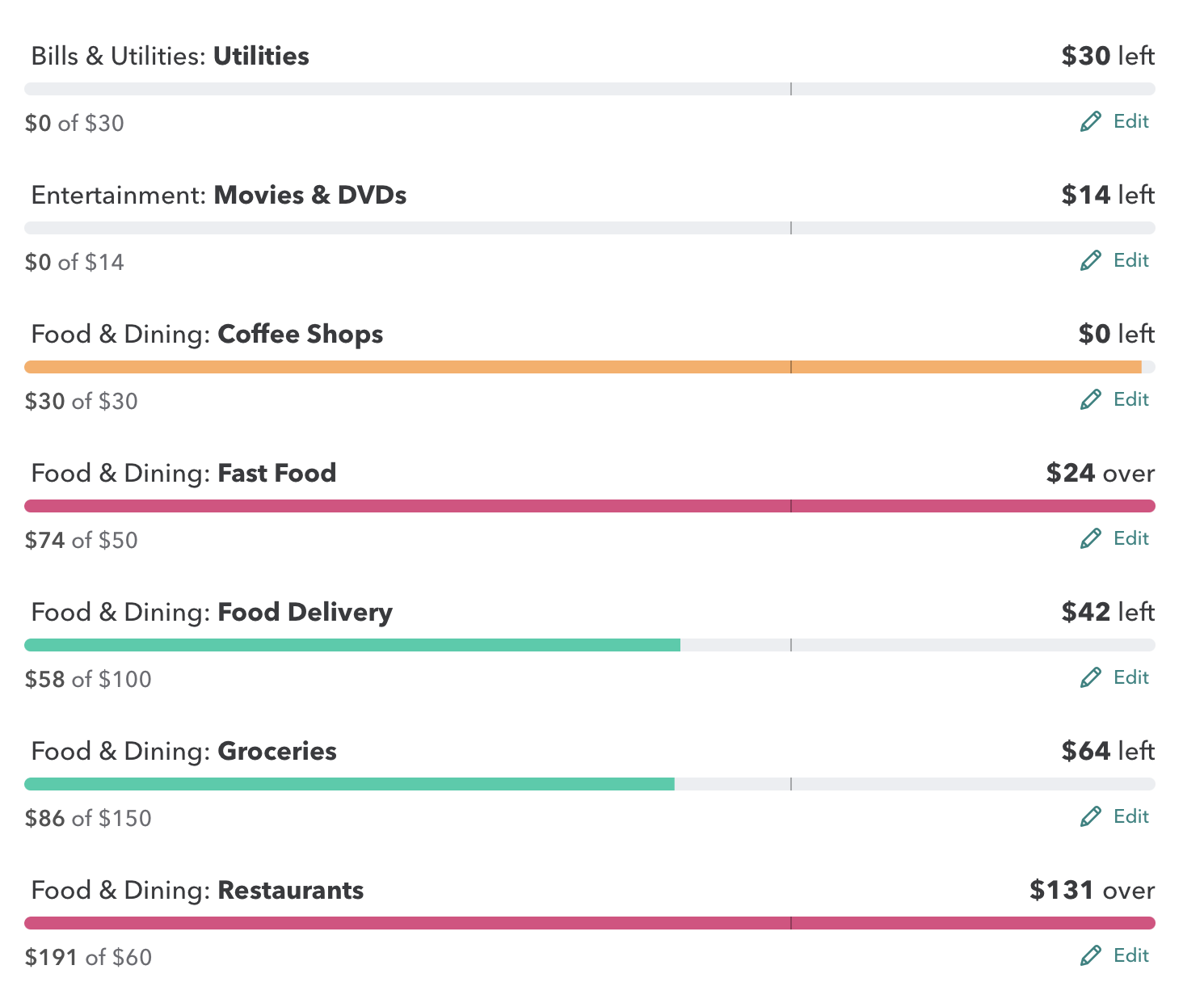The image size is (1204, 999).
Task: Click the orange Coffee Shops progress bar
Action: click(582, 367)
